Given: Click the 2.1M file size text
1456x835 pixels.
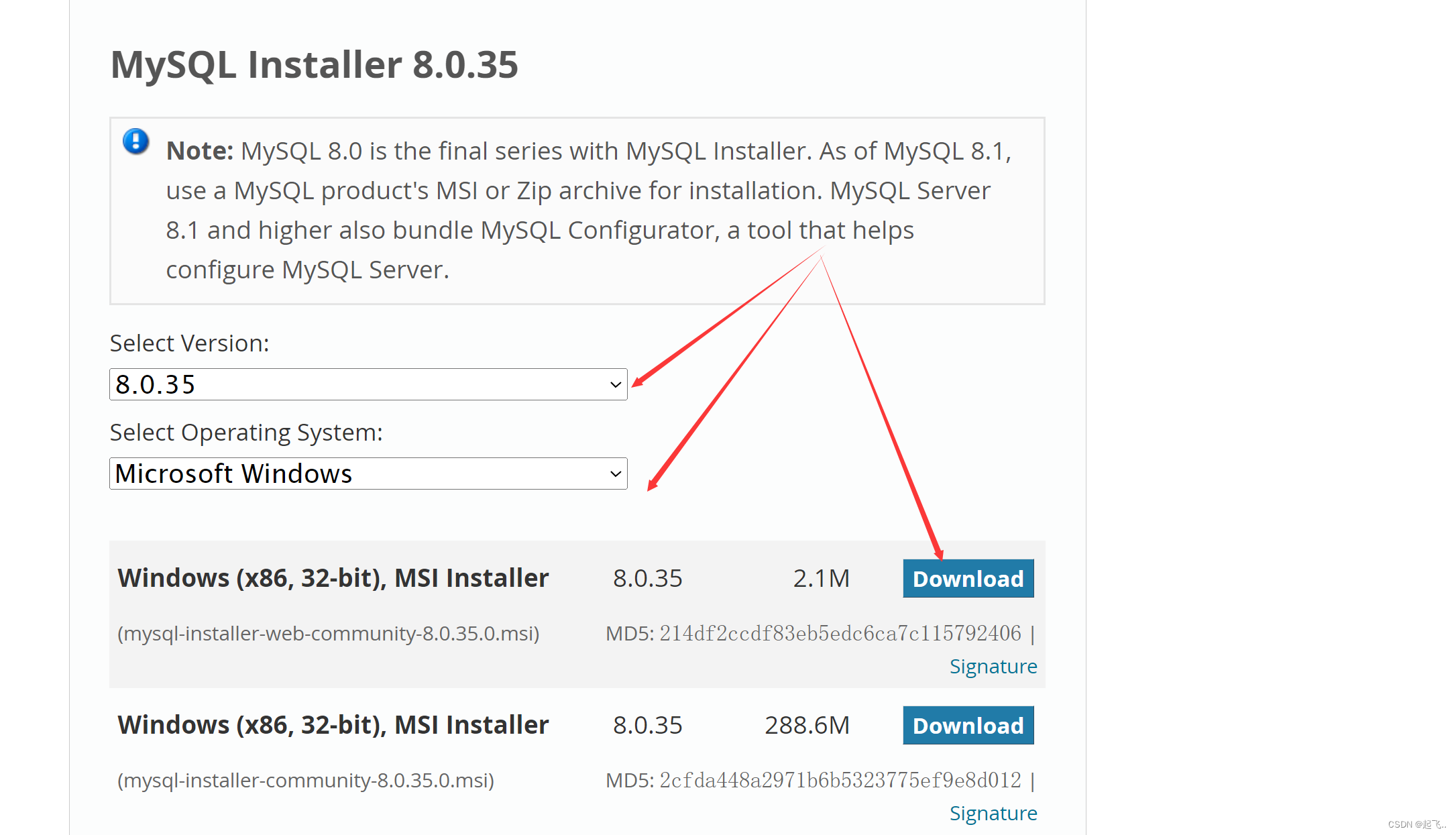Looking at the screenshot, I should pos(821,578).
